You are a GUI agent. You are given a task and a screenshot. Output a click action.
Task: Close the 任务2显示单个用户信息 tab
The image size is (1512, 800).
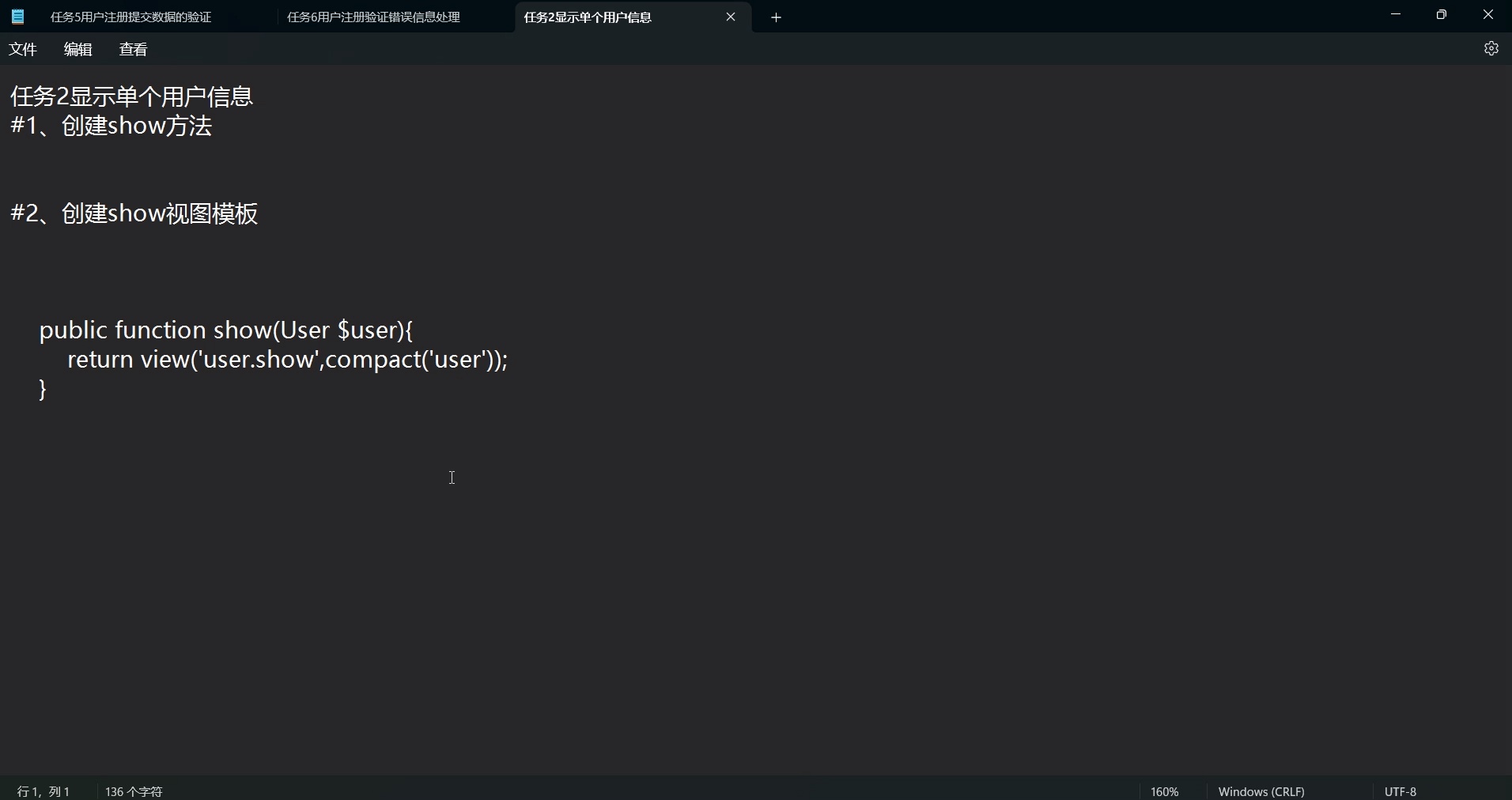click(x=731, y=17)
